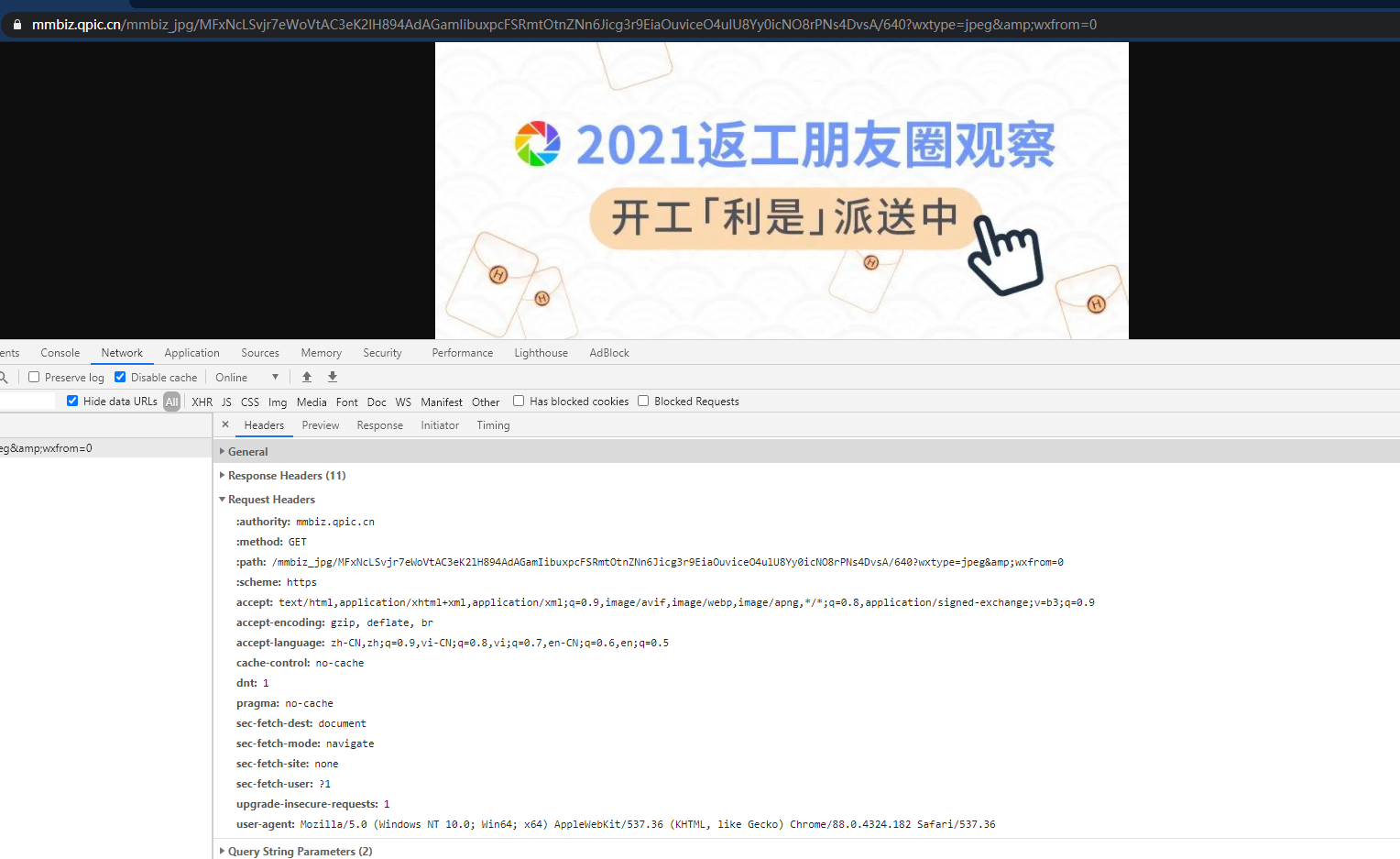Filter requests by Font

pyautogui.click(x=347, y=402)
